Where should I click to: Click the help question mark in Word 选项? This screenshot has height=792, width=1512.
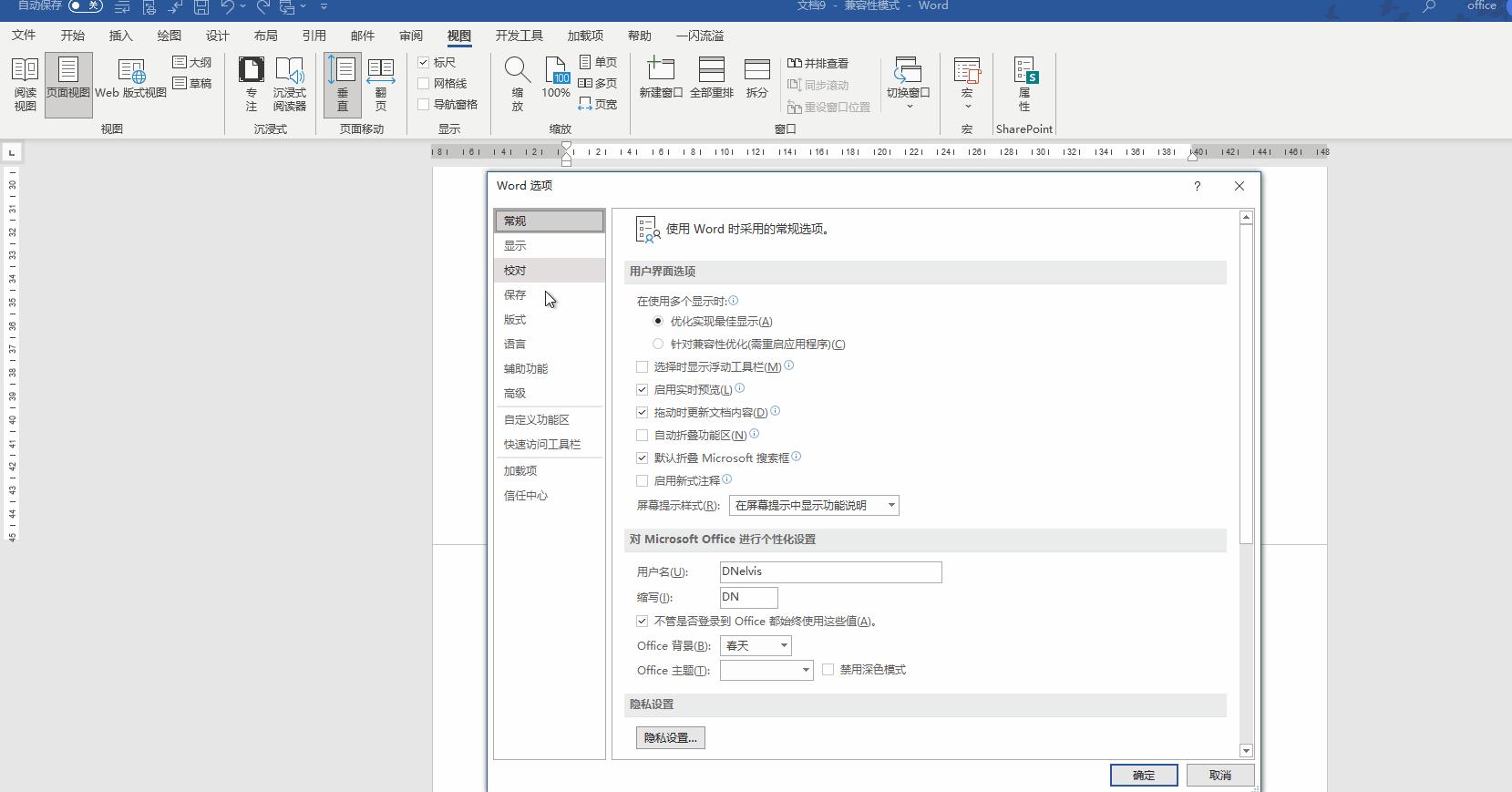(x=1198, y=186)
